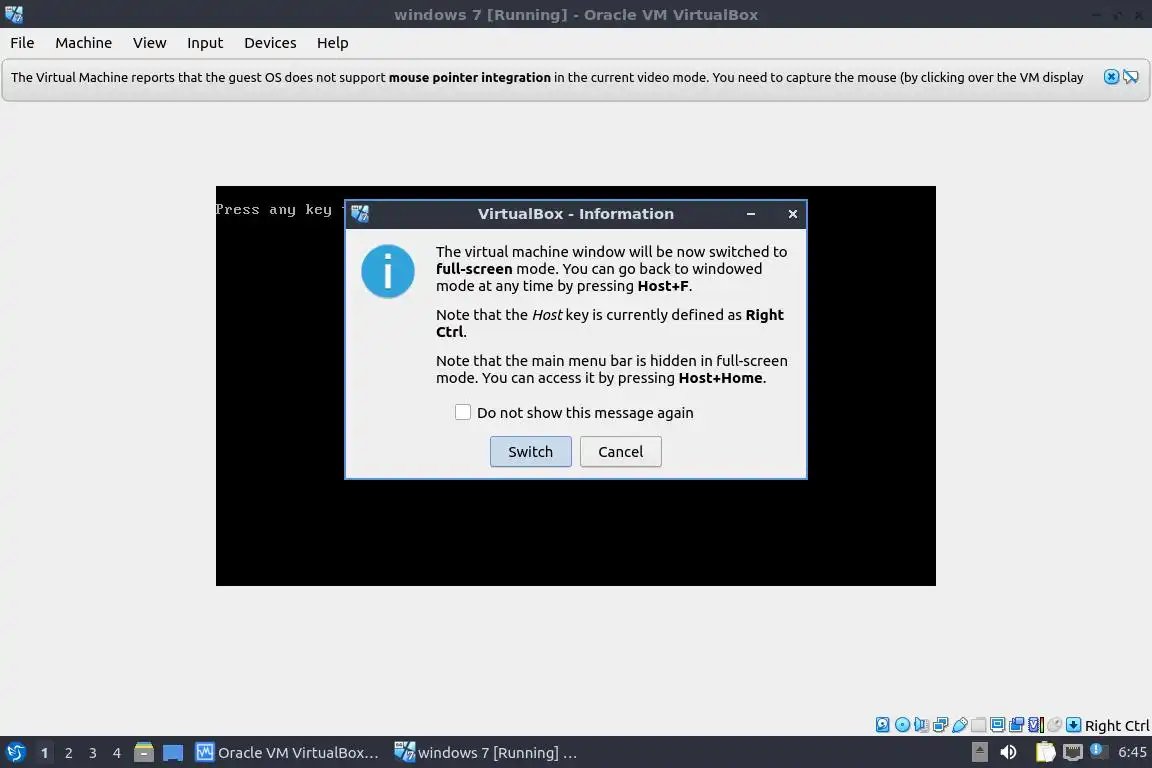Click the wired network tray icon
Viewport: 1152px width, 768px height.
point(1073,752)
